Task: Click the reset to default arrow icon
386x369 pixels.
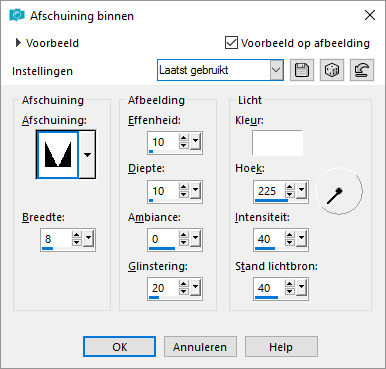Action: point(362,70)
